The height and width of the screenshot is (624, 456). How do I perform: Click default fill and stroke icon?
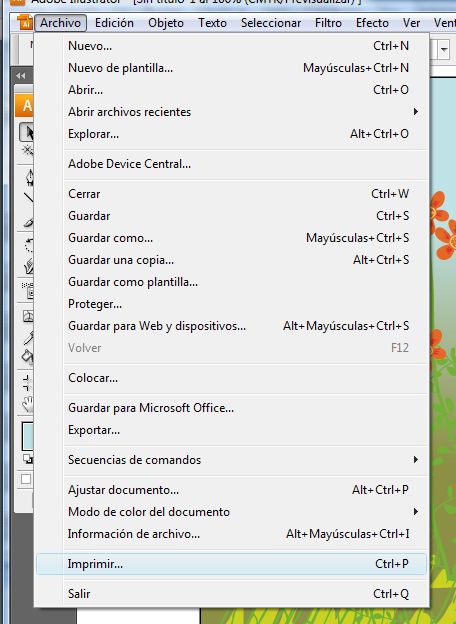tap(28, 459)
